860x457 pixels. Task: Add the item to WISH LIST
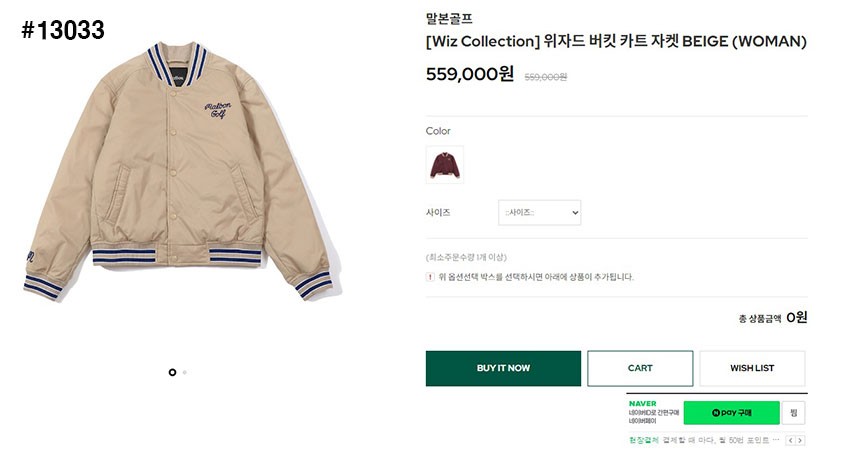[x=752, y=368]
